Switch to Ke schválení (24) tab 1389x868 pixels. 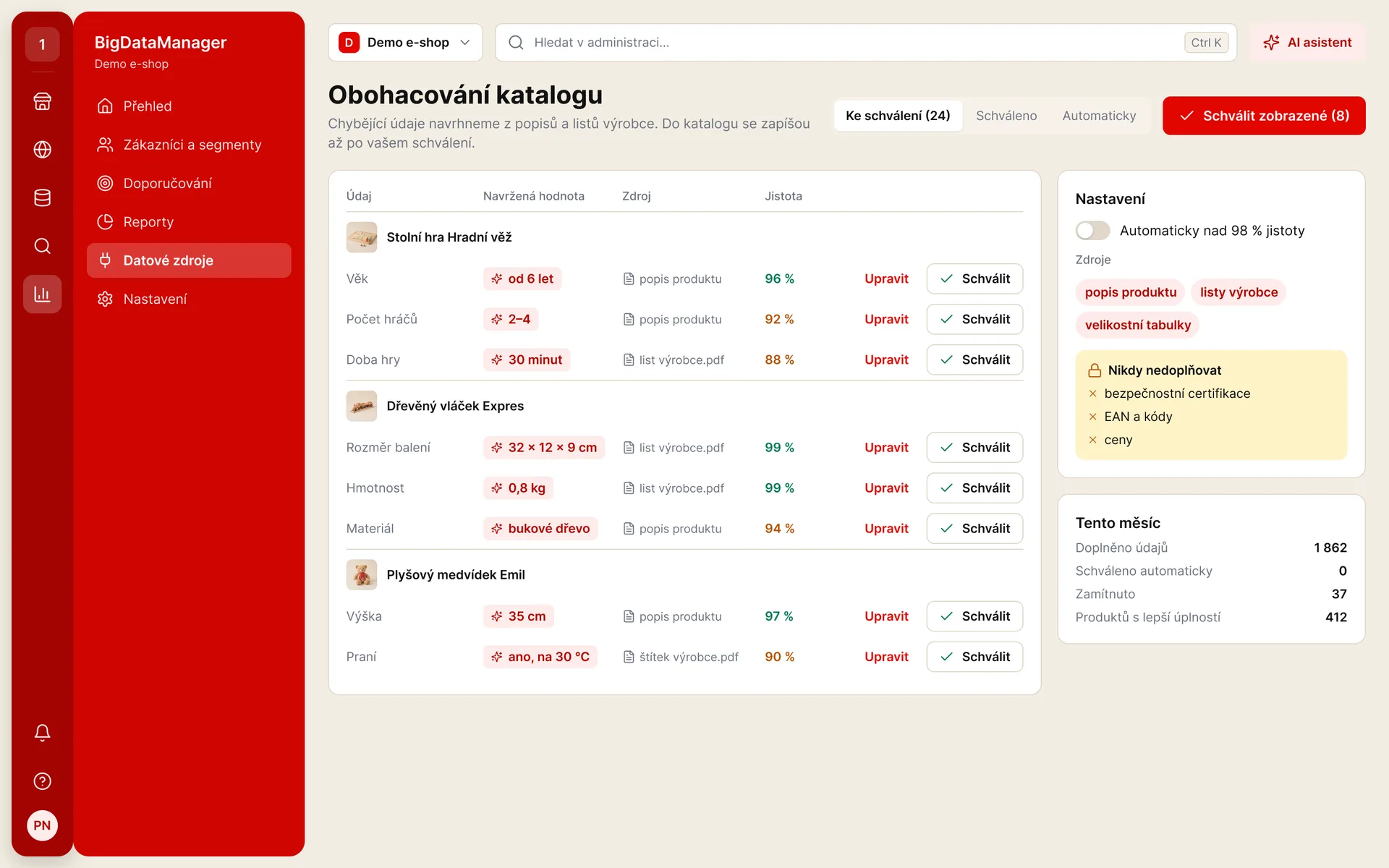tap(898, 116)
